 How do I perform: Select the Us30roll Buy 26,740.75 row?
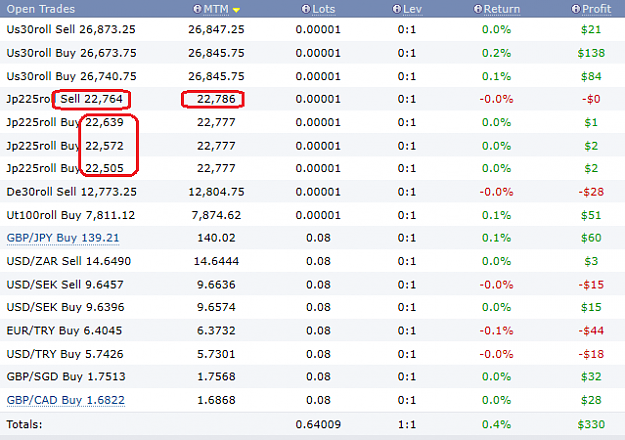(x=312, y=76)
